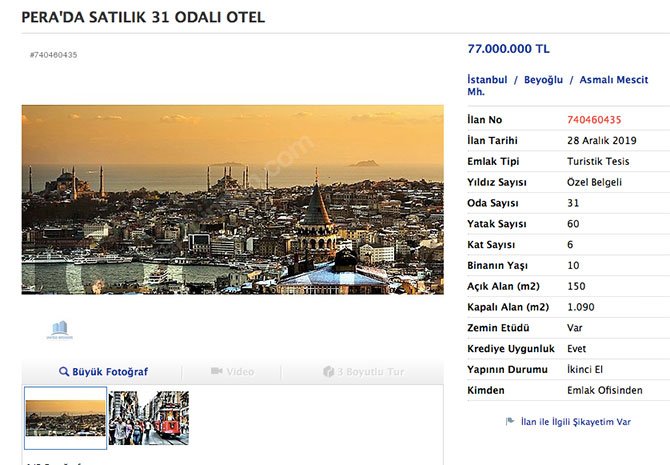
Task: Click İlan ile İlgili Şikayetim Var link
Action: tap(576, 422)
